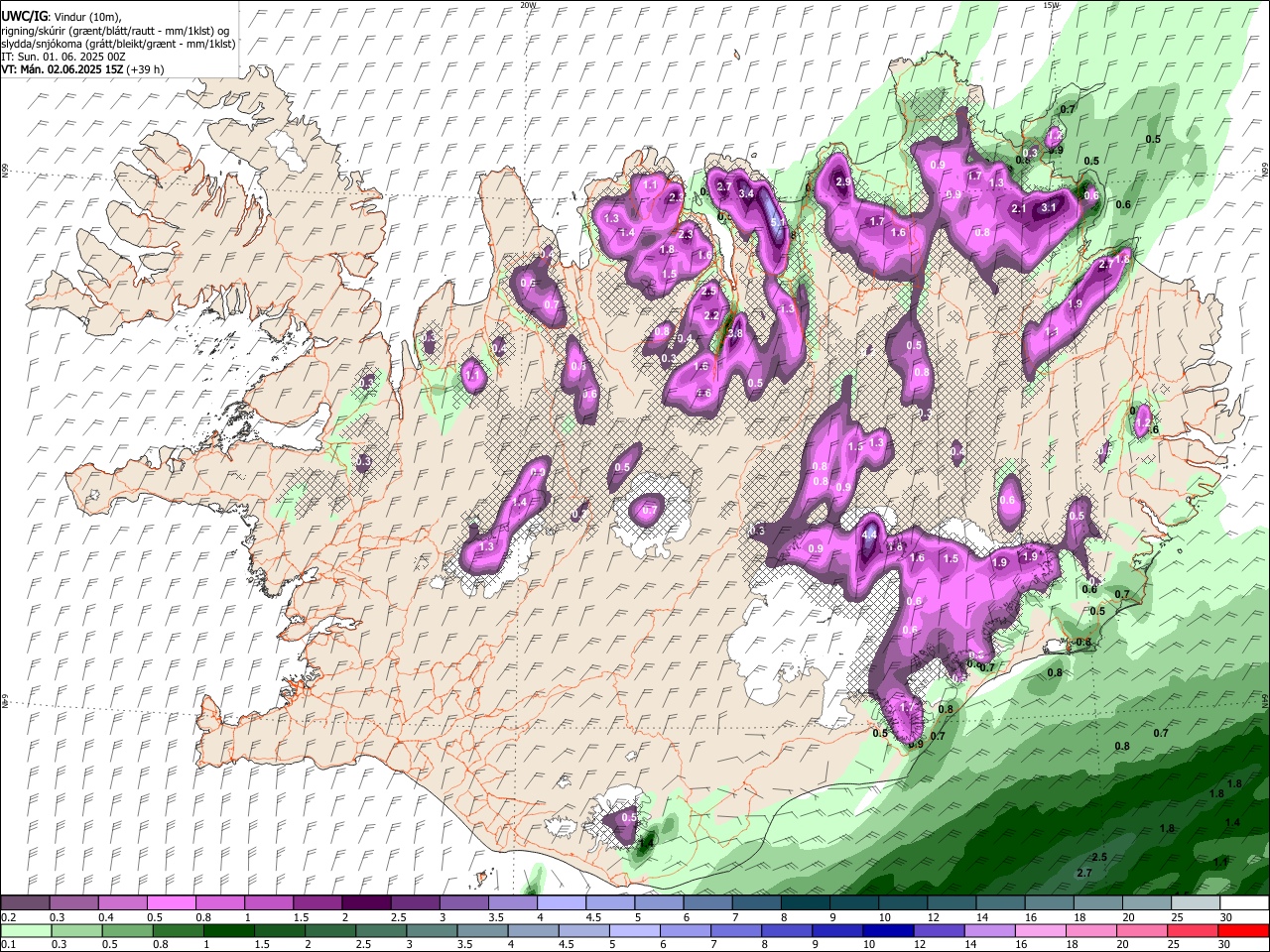Click the "UWC/IG: Vindur (10m)" title line

tap(61, 16)
